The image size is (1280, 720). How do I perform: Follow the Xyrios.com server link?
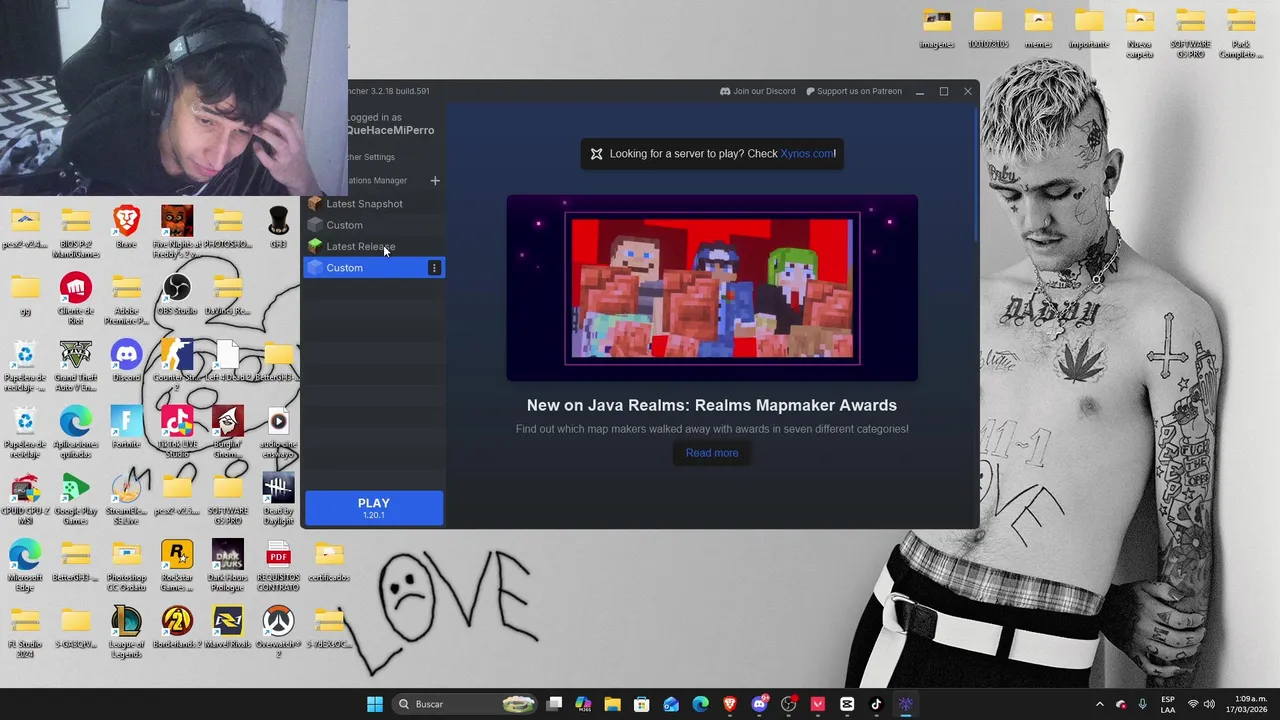(x=806, y=153)
